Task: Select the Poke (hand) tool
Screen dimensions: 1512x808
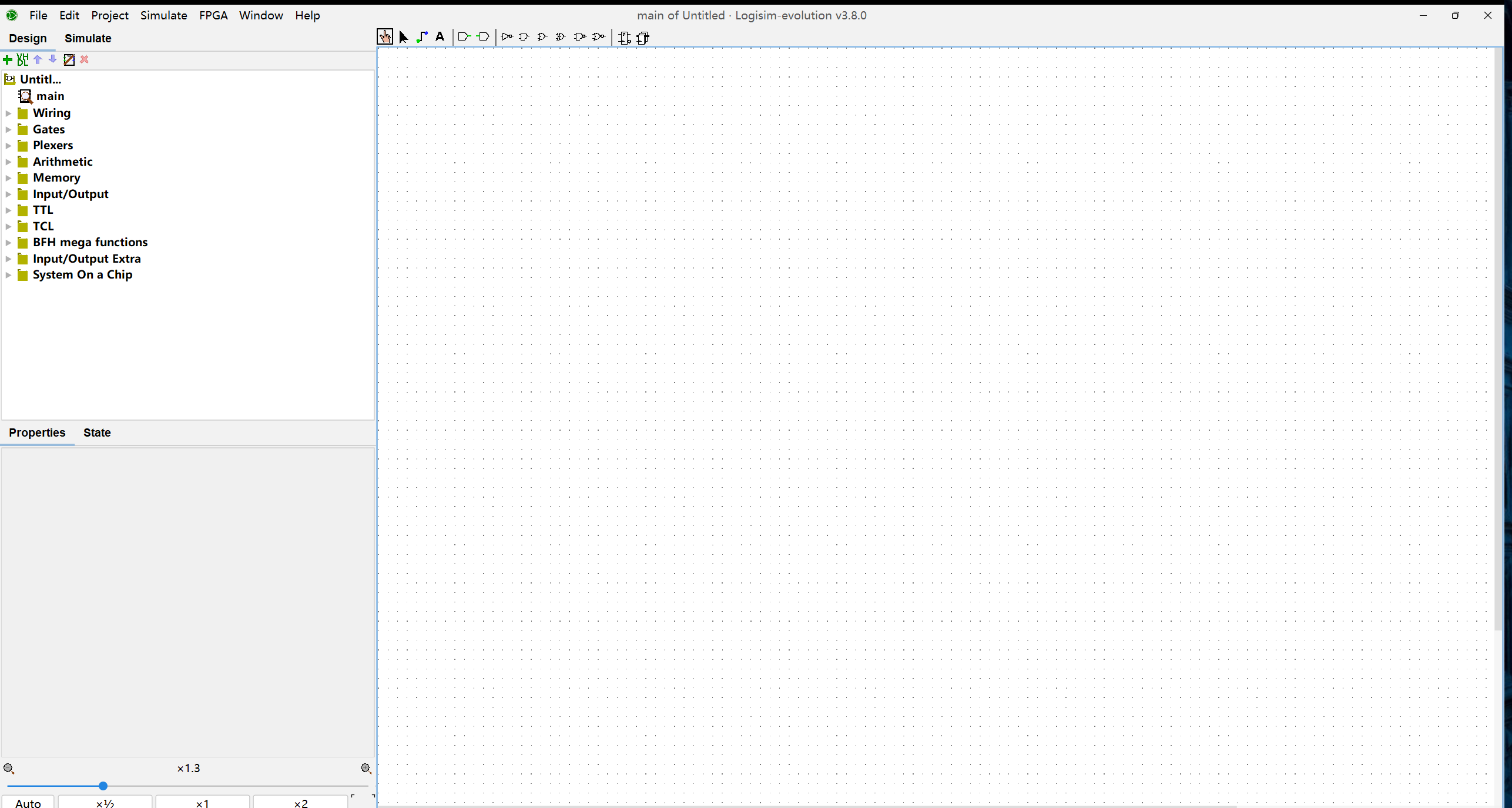Action: tap(385, 37)
